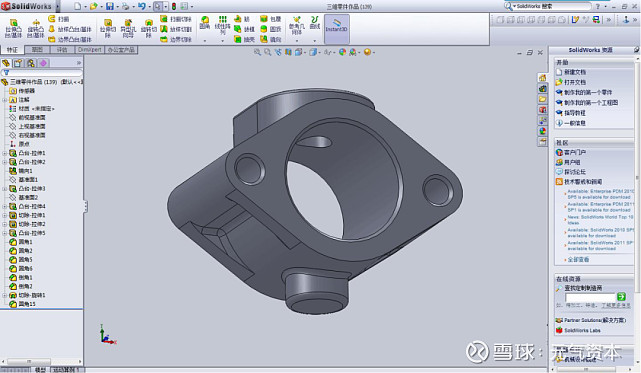Select the Boundary Cut (边界切除) tool
This screenshot has height=373, width=641.
click(x=175, y=39)
